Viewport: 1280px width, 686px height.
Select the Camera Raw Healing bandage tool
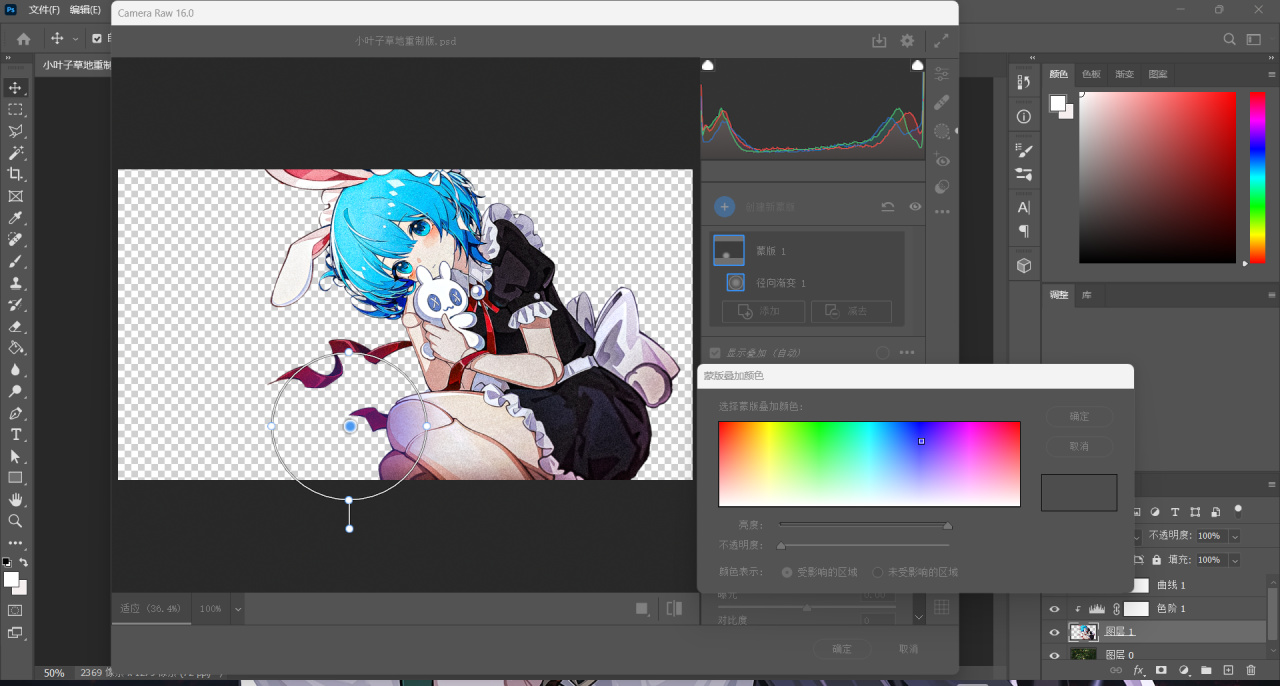(x=942, y=102)
